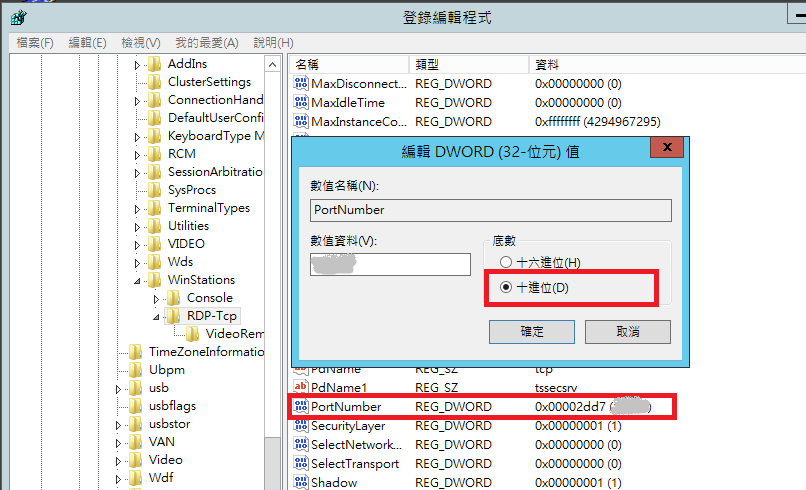Open the 說明(H) menu
The height and width of the screenshot is (490, 806).
pos(273,43)
